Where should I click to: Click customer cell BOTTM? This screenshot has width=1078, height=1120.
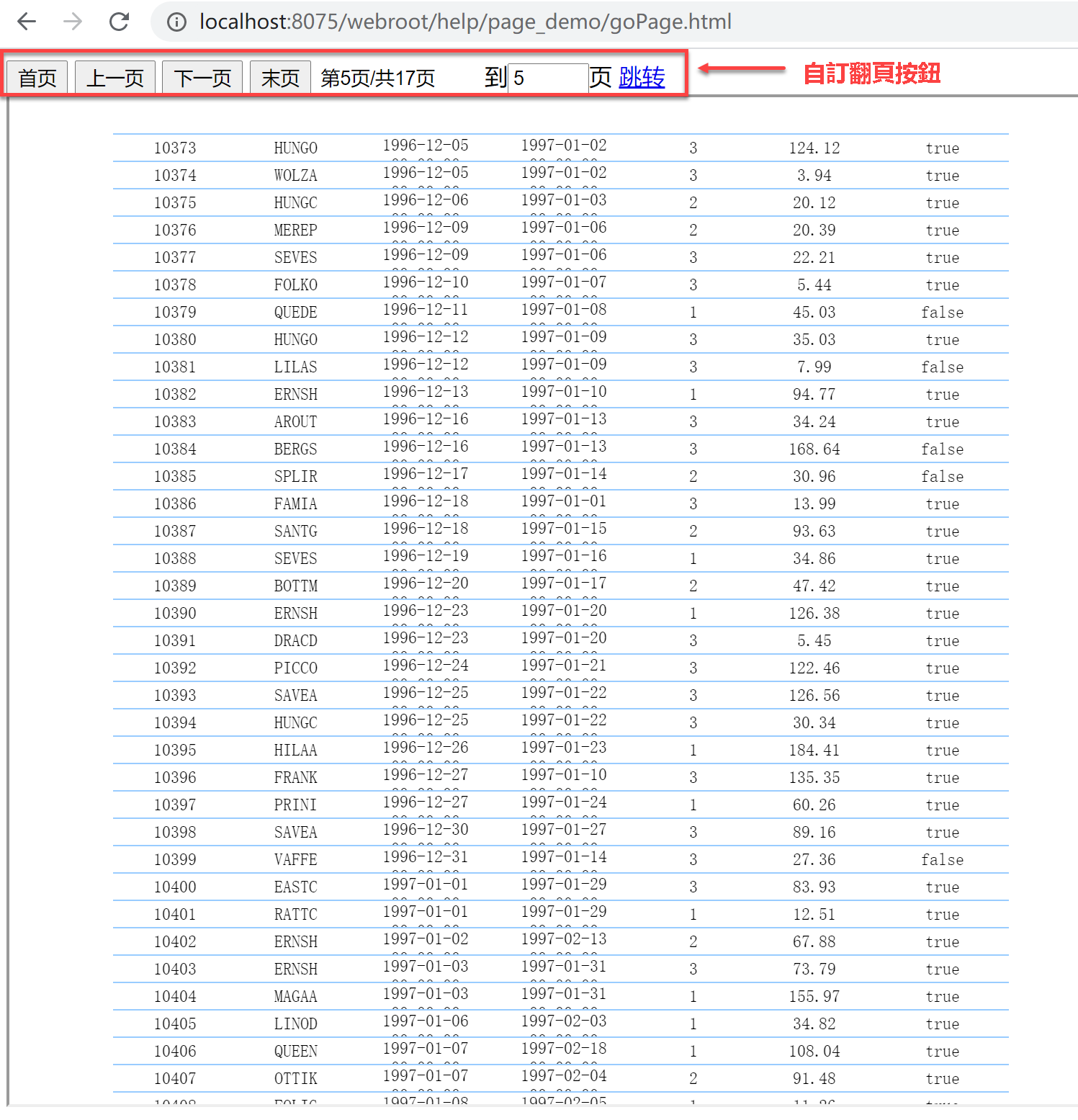coord(295,586)
